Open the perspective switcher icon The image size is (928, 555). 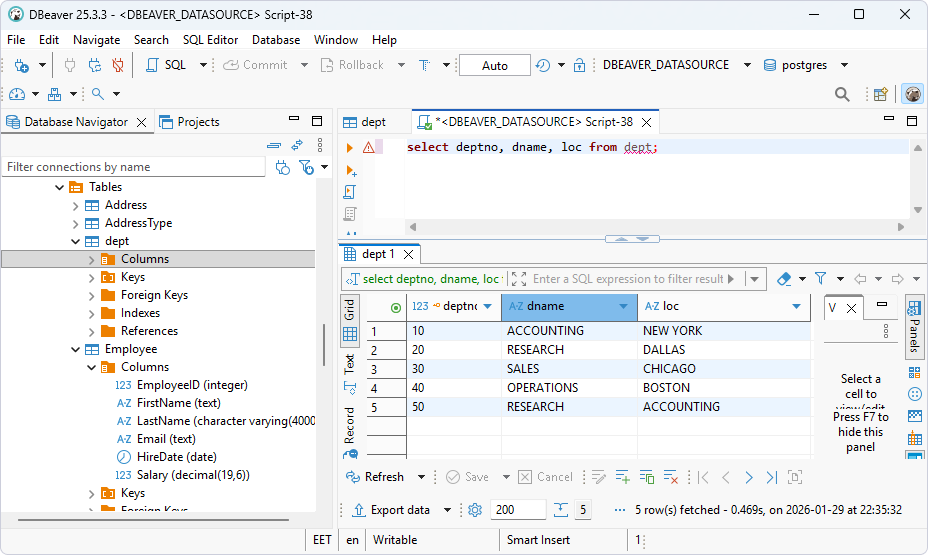(x=881, y=94)
